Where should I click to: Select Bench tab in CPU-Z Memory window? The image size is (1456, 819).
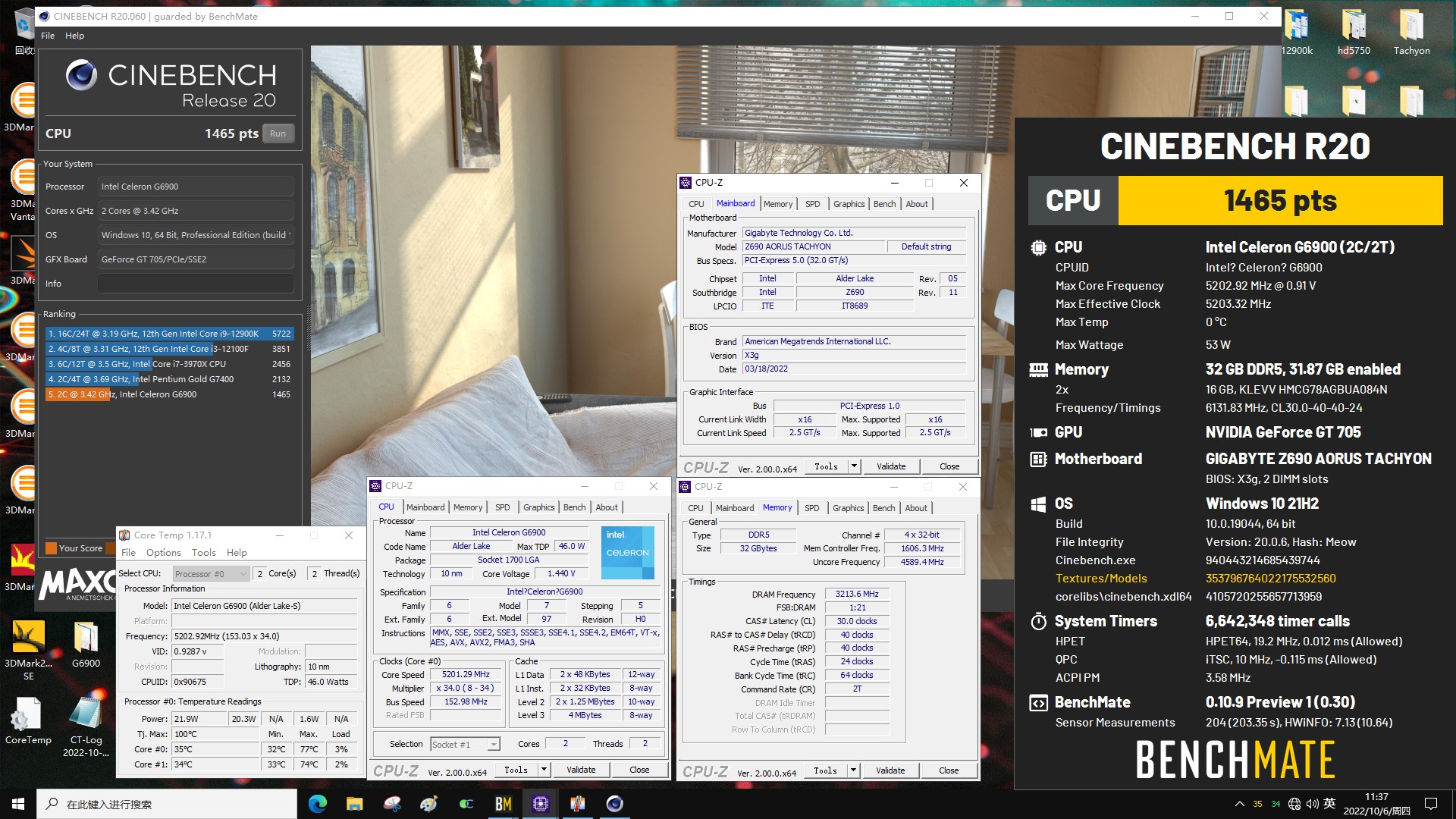(883, 508)
